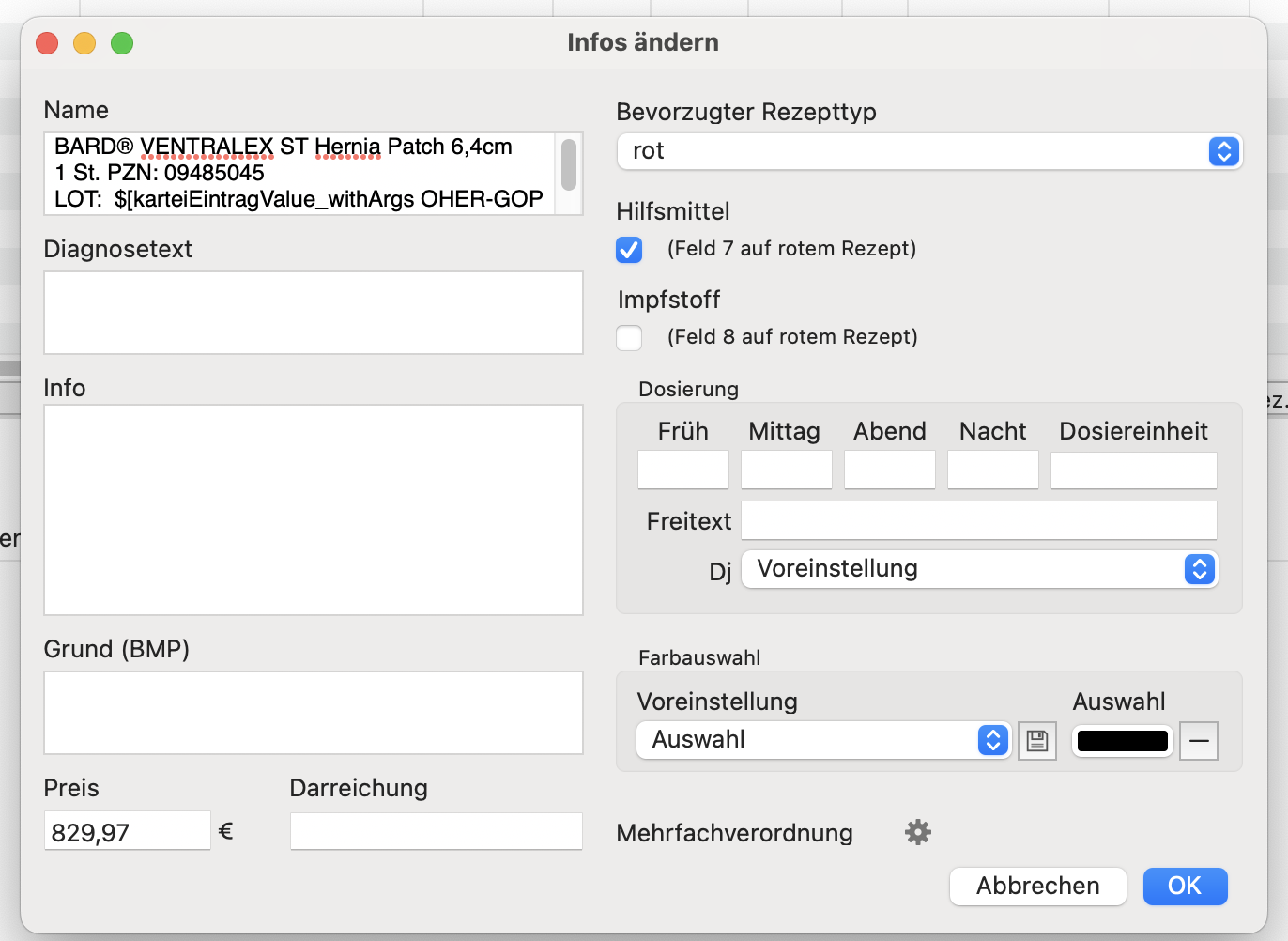Click the Preis field showing 829,97
Viewport: 1288px width, 941px height.
128,831
